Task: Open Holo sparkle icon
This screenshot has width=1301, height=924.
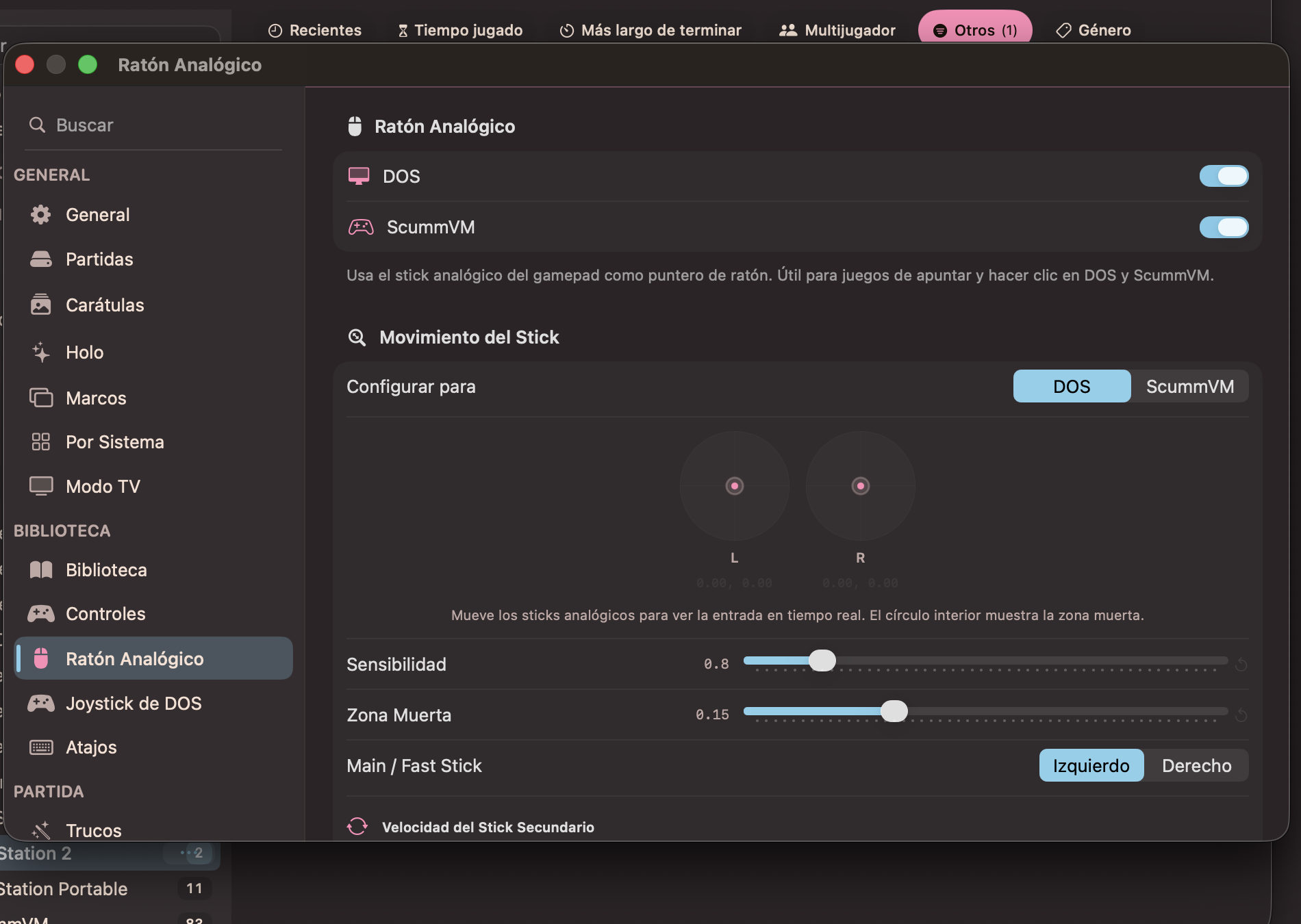Action: pyautogui.click(x=41, y=352)
